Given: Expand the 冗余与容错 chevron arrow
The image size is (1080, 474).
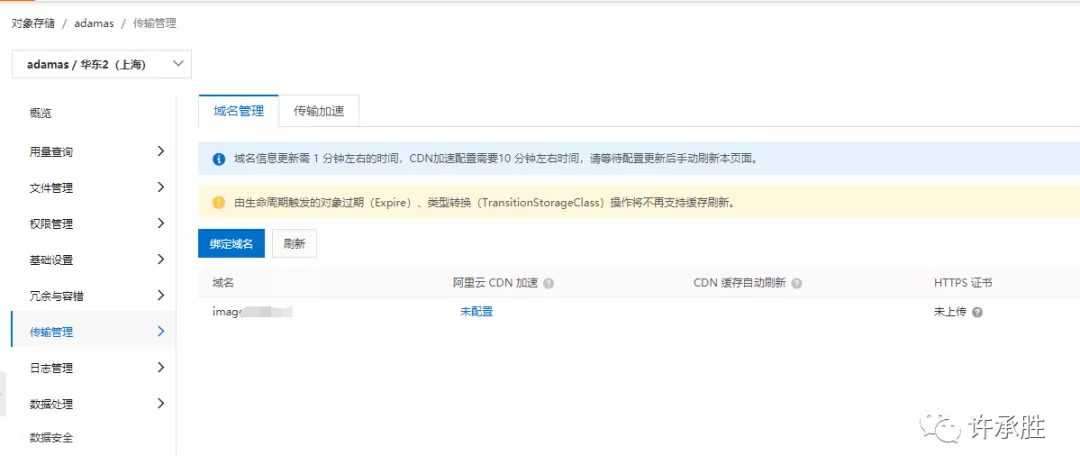Looking at the screenshot, I should point(160,295).
